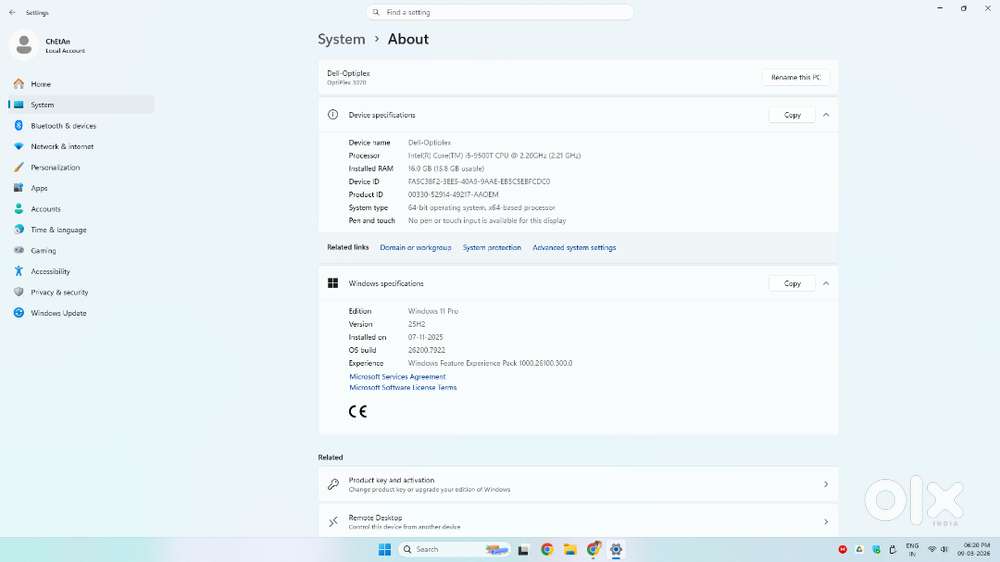Click the ChEtAn user account avatar

[x=24, y=45]
